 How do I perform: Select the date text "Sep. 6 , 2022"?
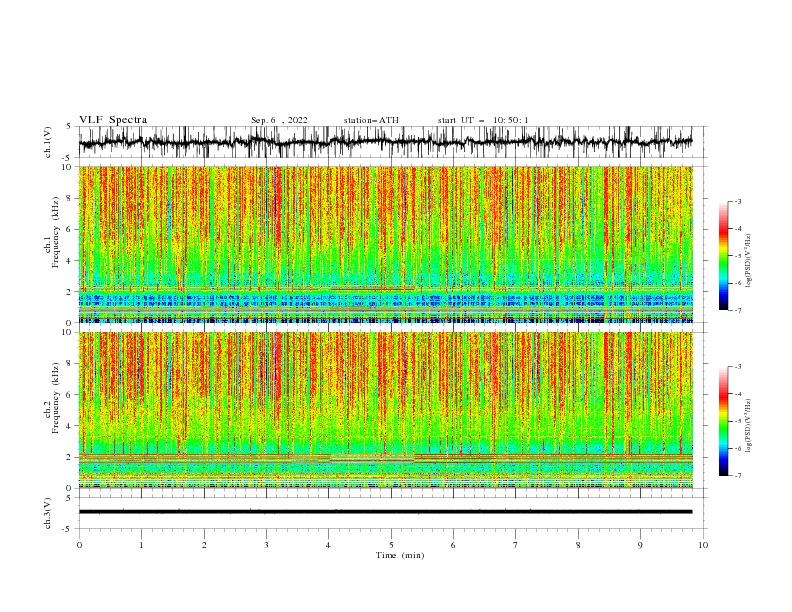click(x=279, y=120)
